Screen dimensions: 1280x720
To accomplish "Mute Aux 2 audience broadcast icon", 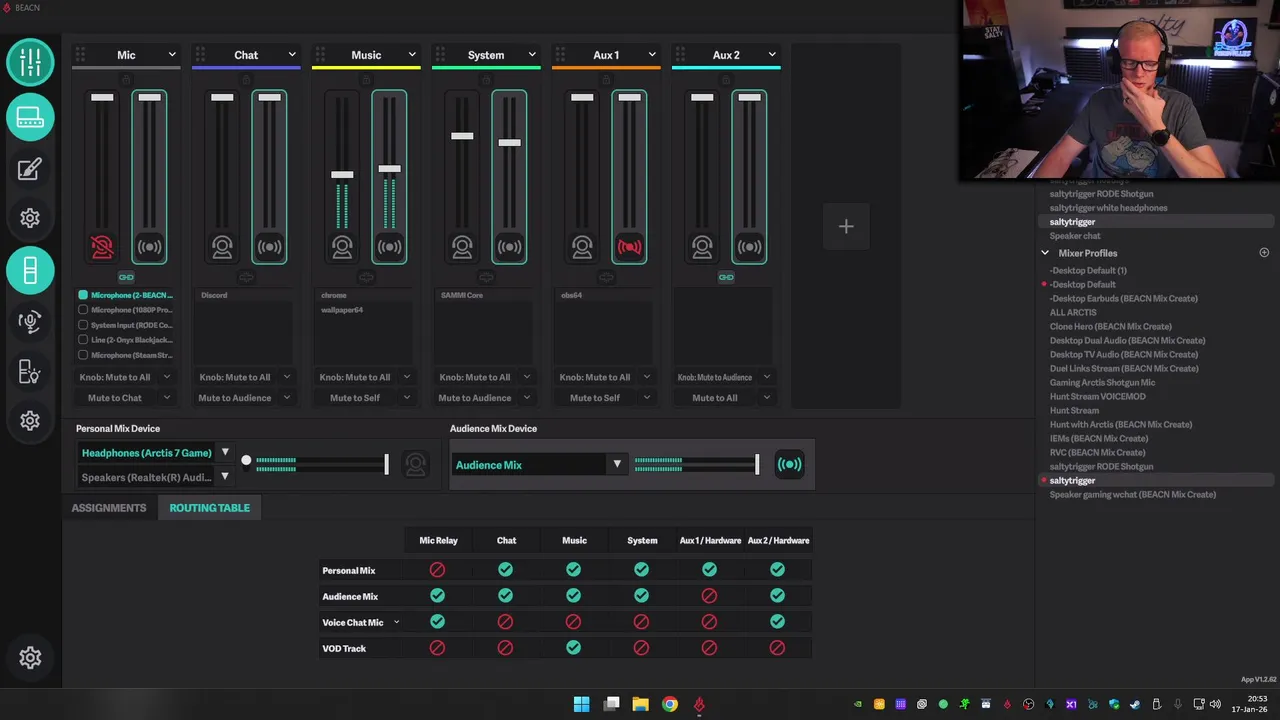I will [749, 247].
